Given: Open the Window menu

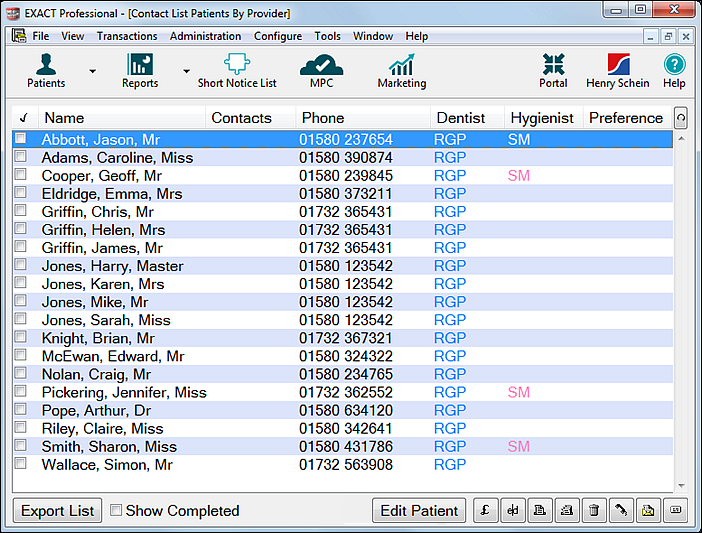Looking at the screenshot, I should point(373,36).
